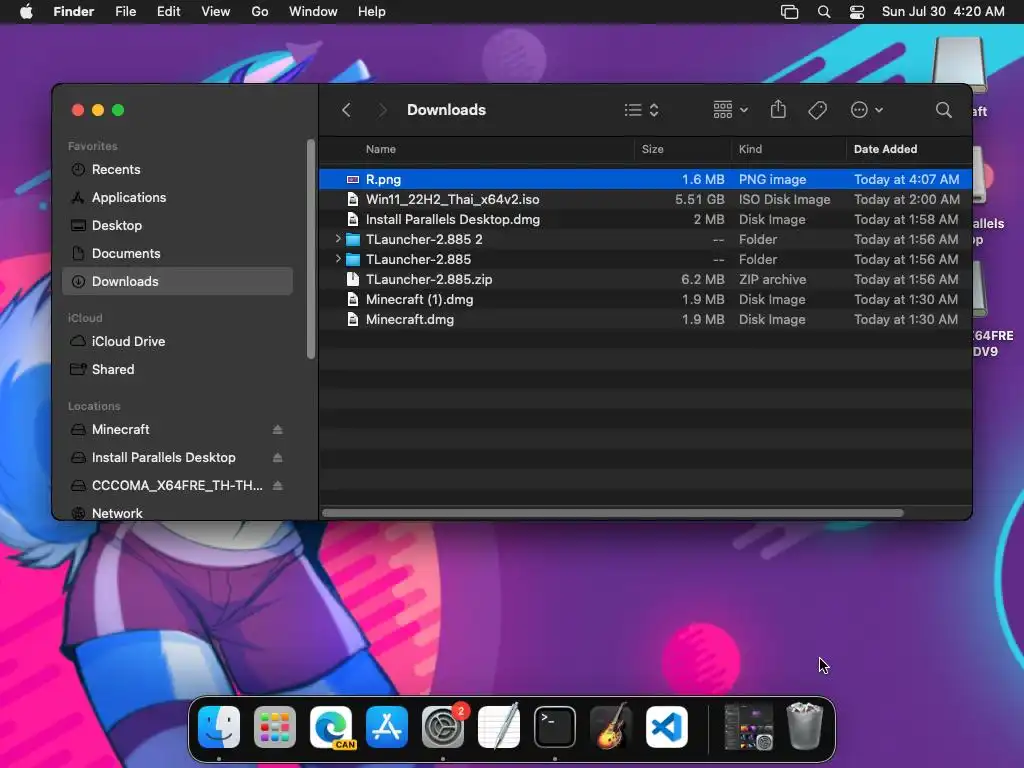
Task: Open Recents in the sidebar
Action: [177, 169]
